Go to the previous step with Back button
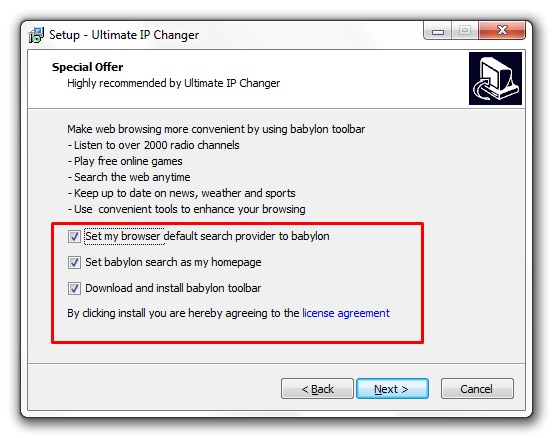Screen dimensions: 553x438 point(317,389)
